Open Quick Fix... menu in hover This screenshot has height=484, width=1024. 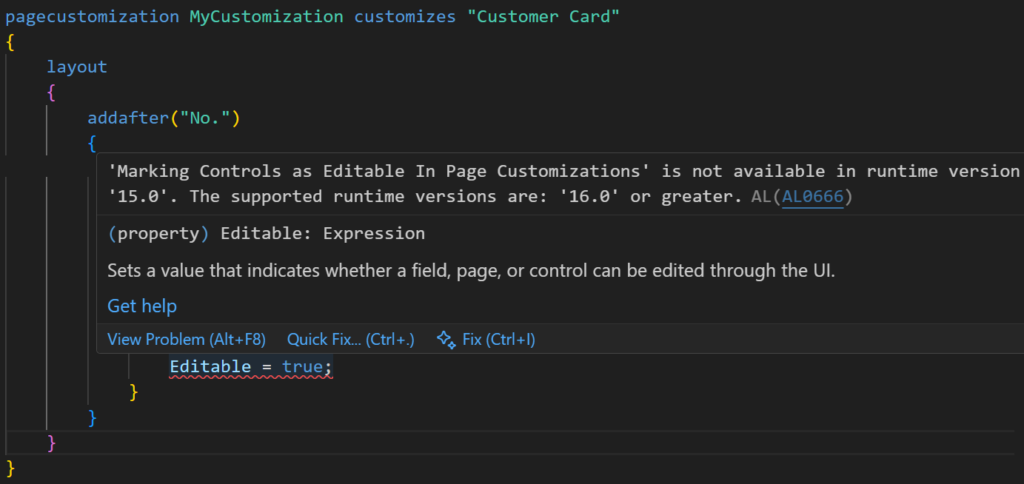[x=350, y=340]
